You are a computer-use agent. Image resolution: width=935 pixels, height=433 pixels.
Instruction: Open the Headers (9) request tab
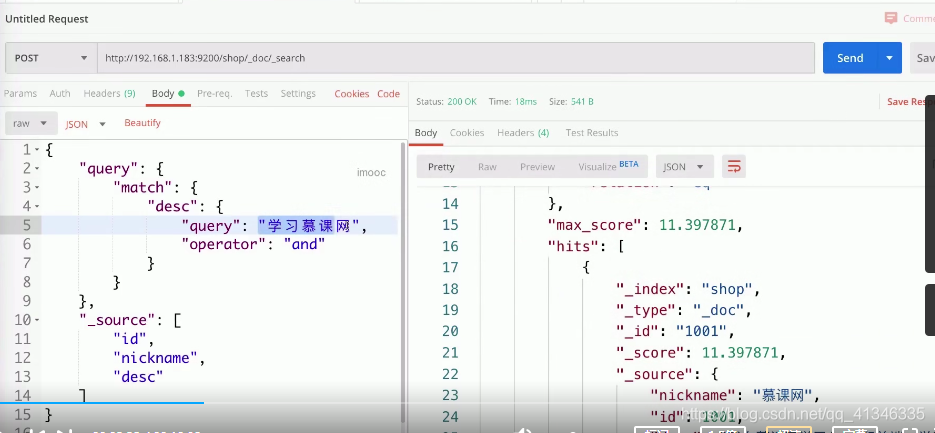pos(109,94)
